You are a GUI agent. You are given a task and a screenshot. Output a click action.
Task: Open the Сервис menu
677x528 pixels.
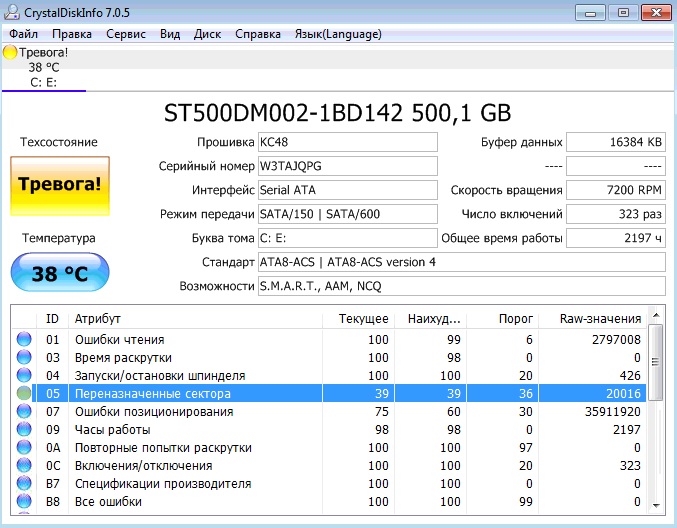[126, 34]
